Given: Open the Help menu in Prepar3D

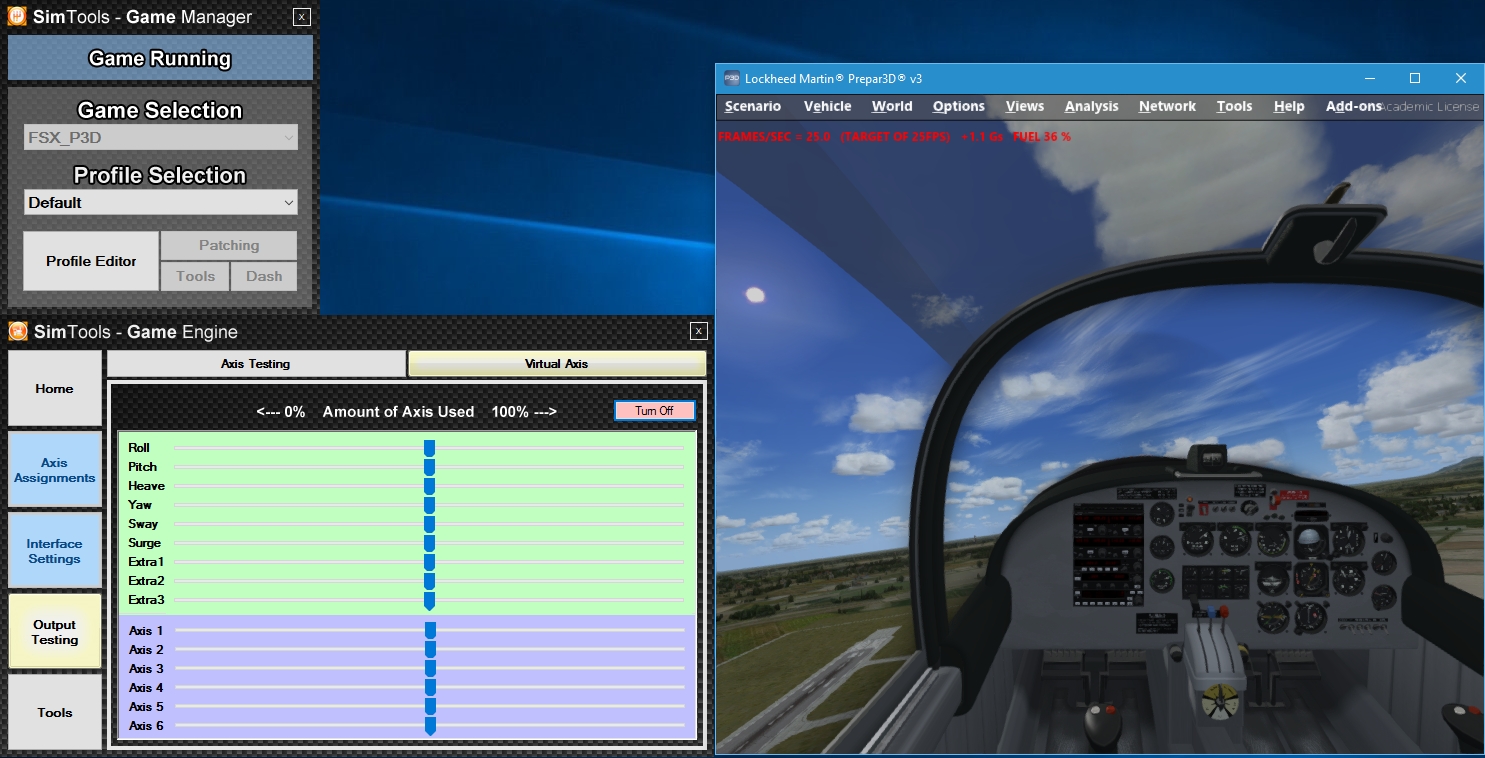Looking at the screenshot, I should coord(1289,106).
